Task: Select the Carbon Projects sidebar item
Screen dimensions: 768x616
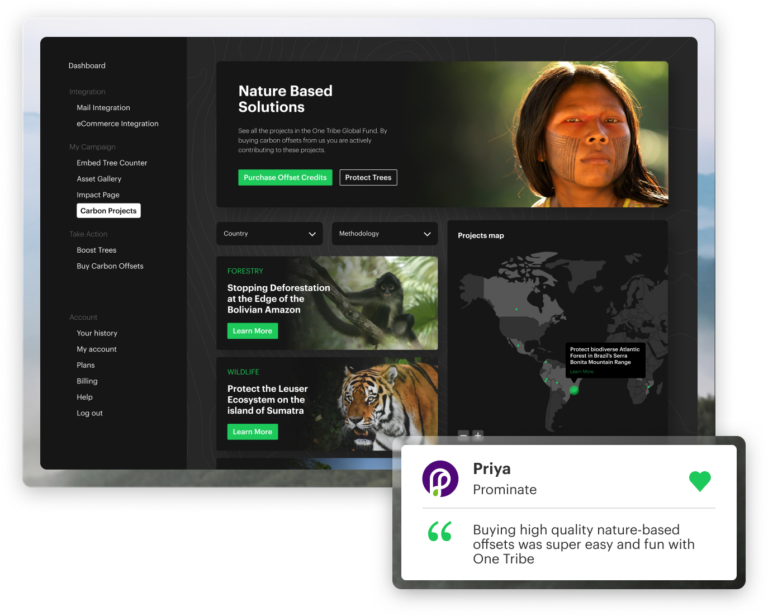Action: pyautogui.click(x=108, y=211)
